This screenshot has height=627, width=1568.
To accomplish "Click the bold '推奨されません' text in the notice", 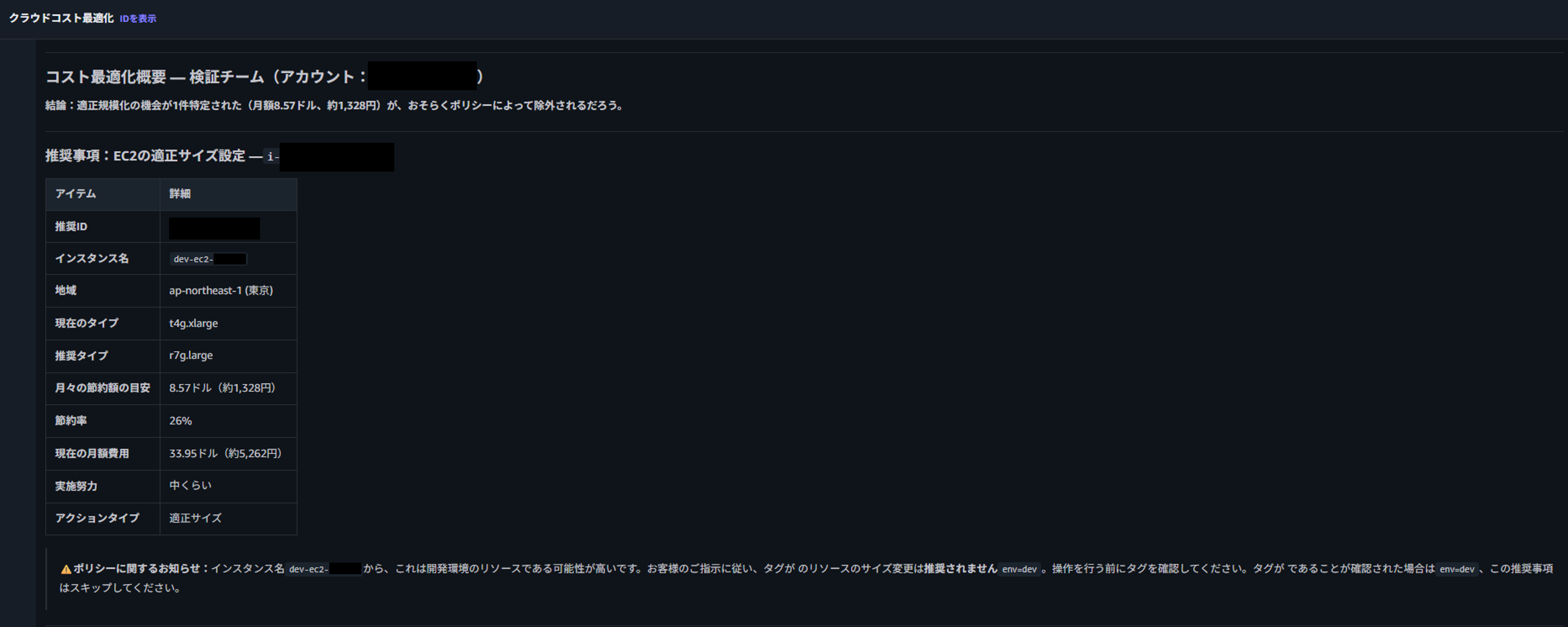I will coord(961,569).
